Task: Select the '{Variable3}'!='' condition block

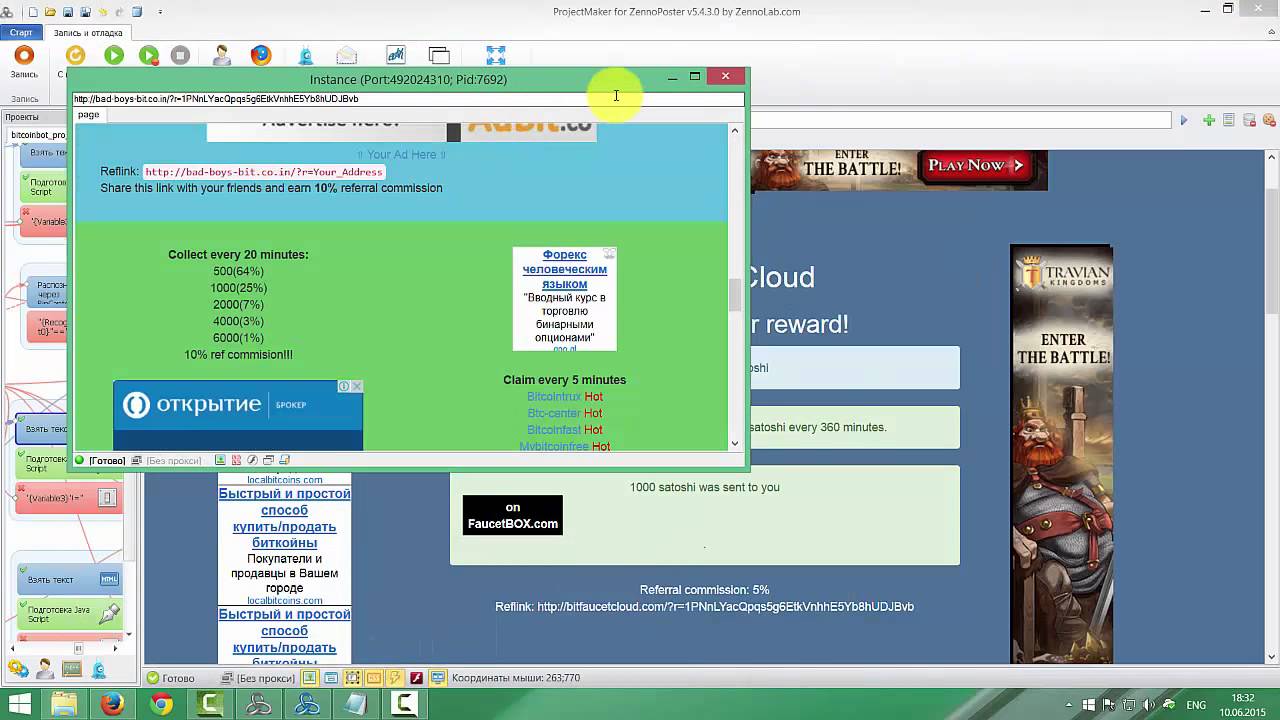Action: pos(69,498)
